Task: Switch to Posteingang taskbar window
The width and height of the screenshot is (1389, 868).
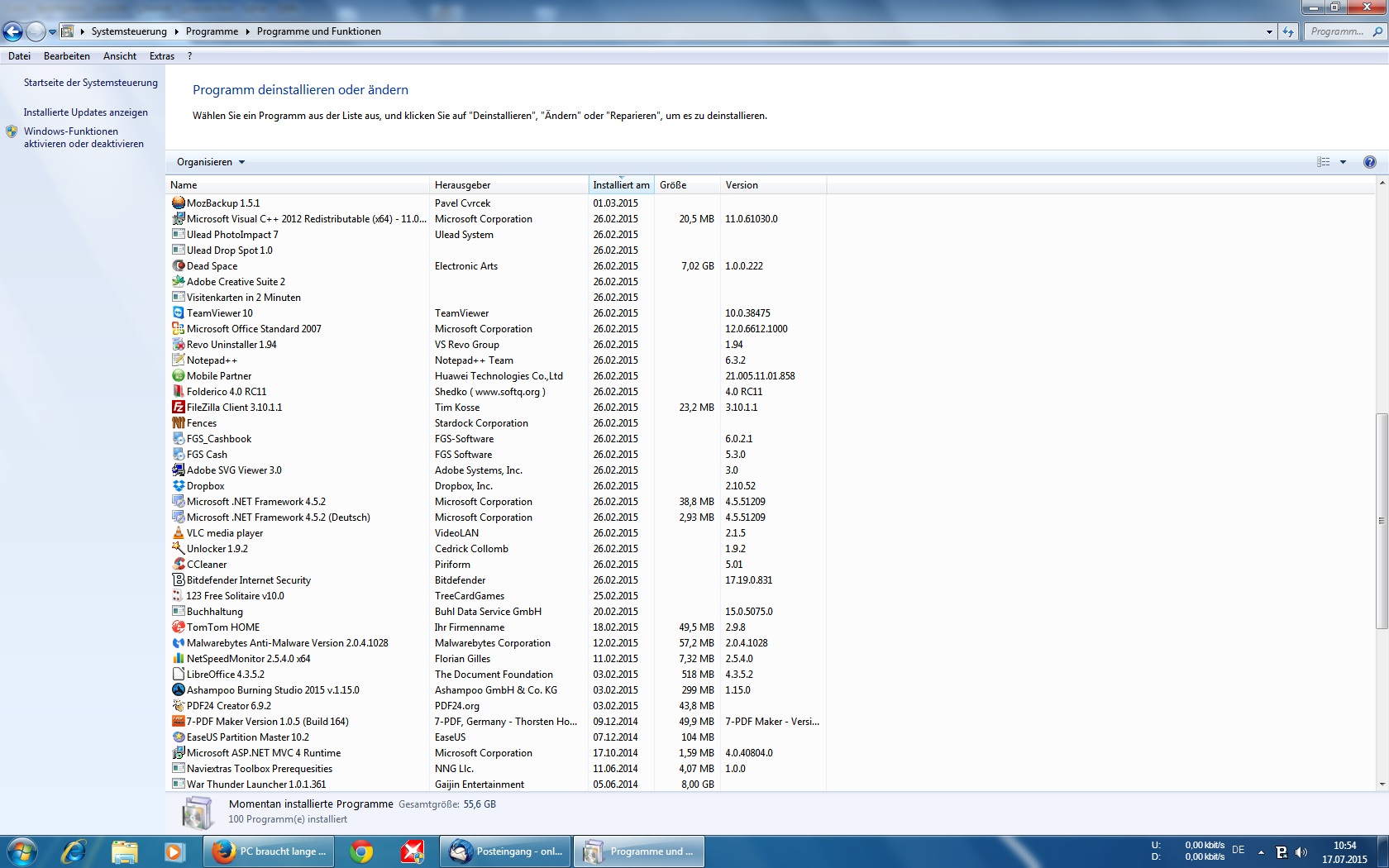Action: coord(506,851)
